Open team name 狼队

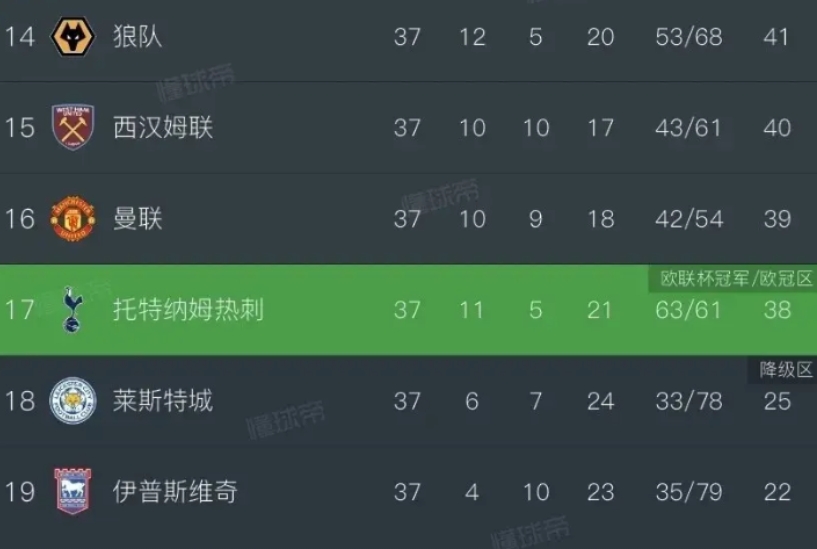pyautogui.click(x=138, y=36)
